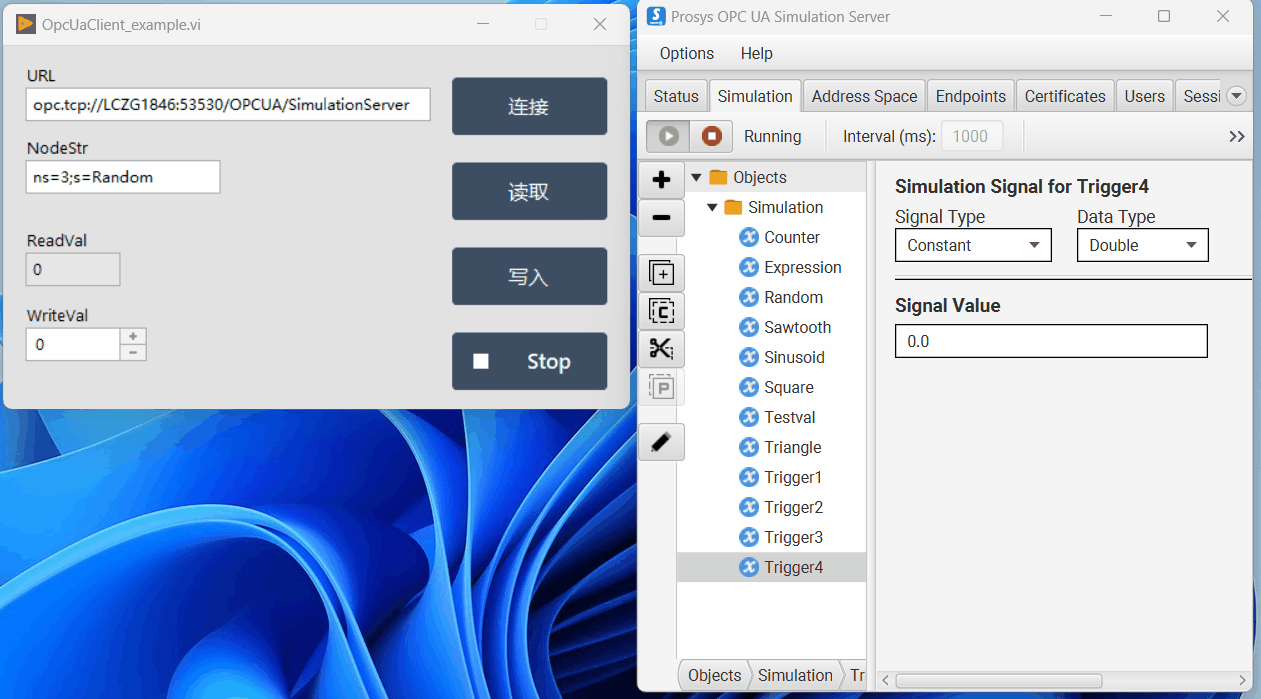1261x699 pixels.
Task: Select the Simulation tab
Action: (755, 96)
